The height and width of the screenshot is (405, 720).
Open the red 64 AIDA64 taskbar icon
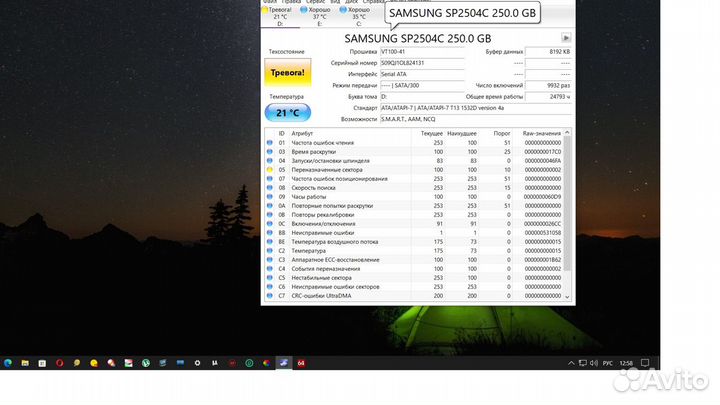click(301, 363)
